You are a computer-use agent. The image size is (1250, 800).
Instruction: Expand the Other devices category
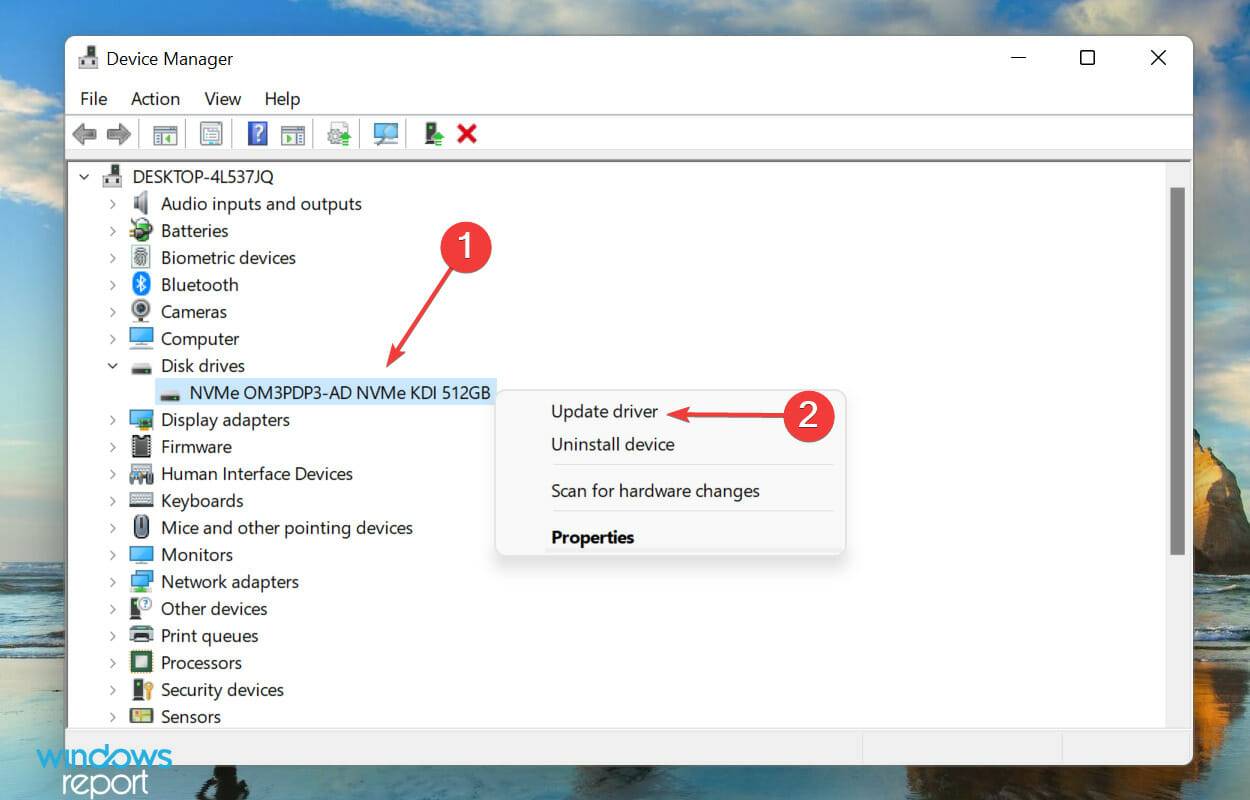pos(113,608)
